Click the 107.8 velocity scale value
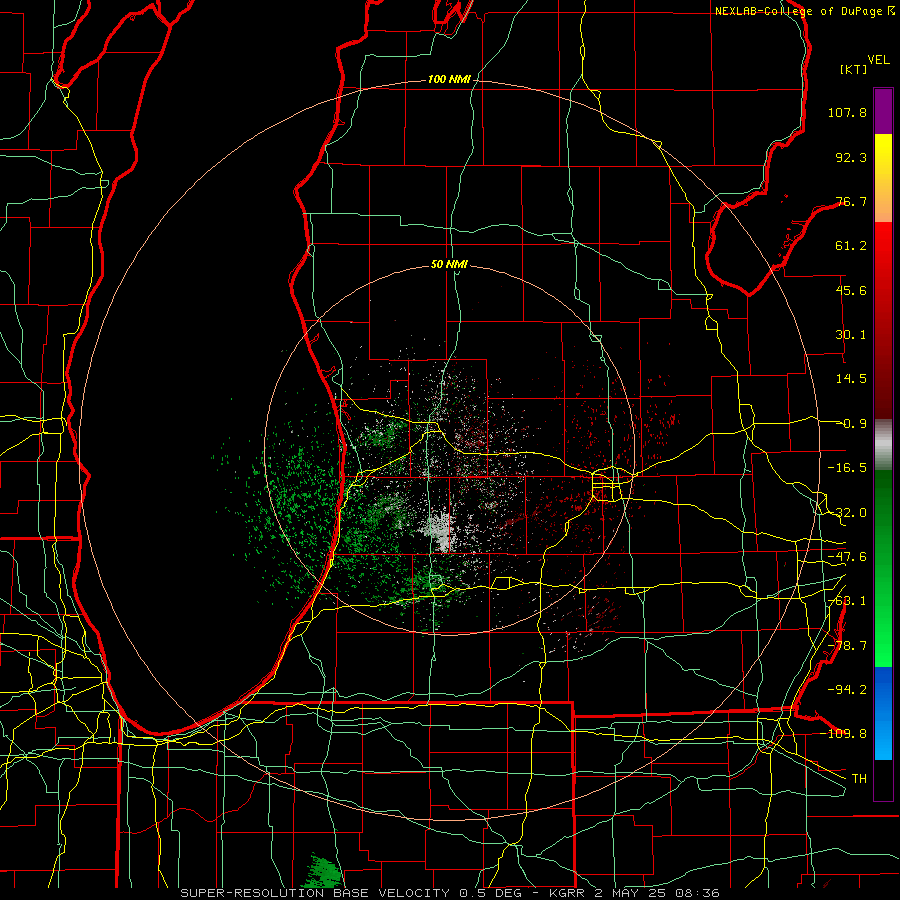 pos(847,112)
